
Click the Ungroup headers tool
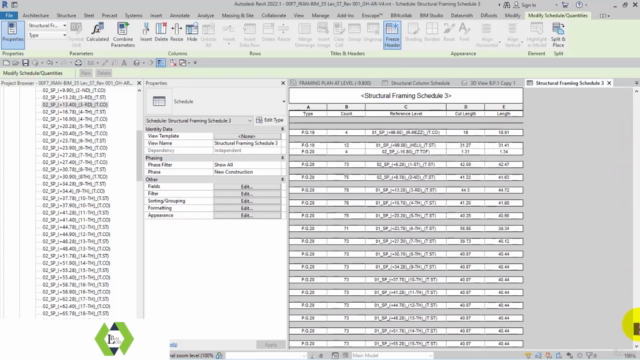[372, 32]
